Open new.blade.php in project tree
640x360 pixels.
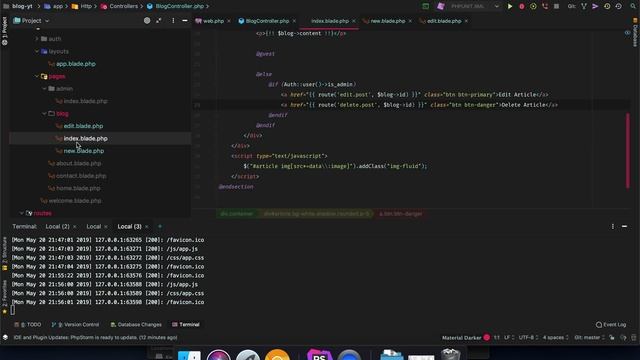(84, 151)
